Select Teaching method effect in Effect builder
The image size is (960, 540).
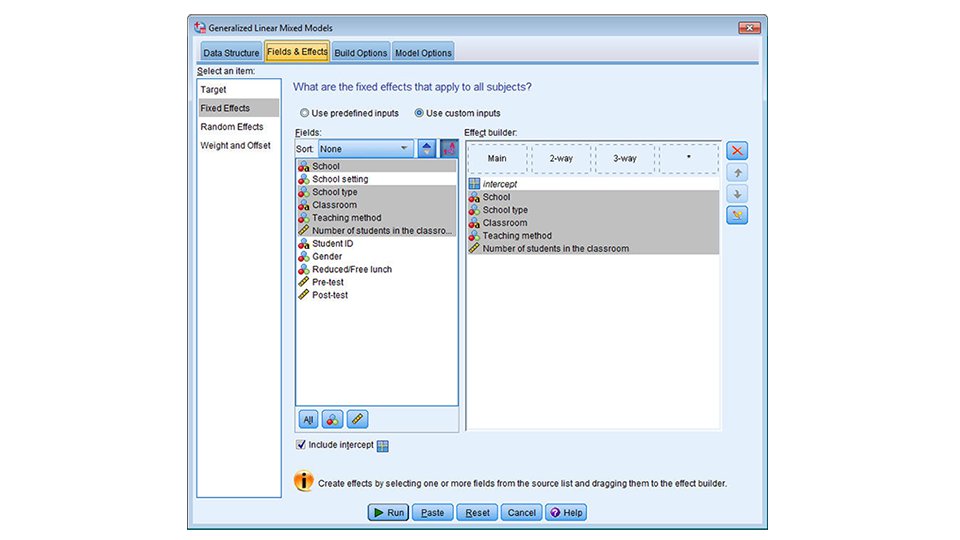(x=593, y=236)
